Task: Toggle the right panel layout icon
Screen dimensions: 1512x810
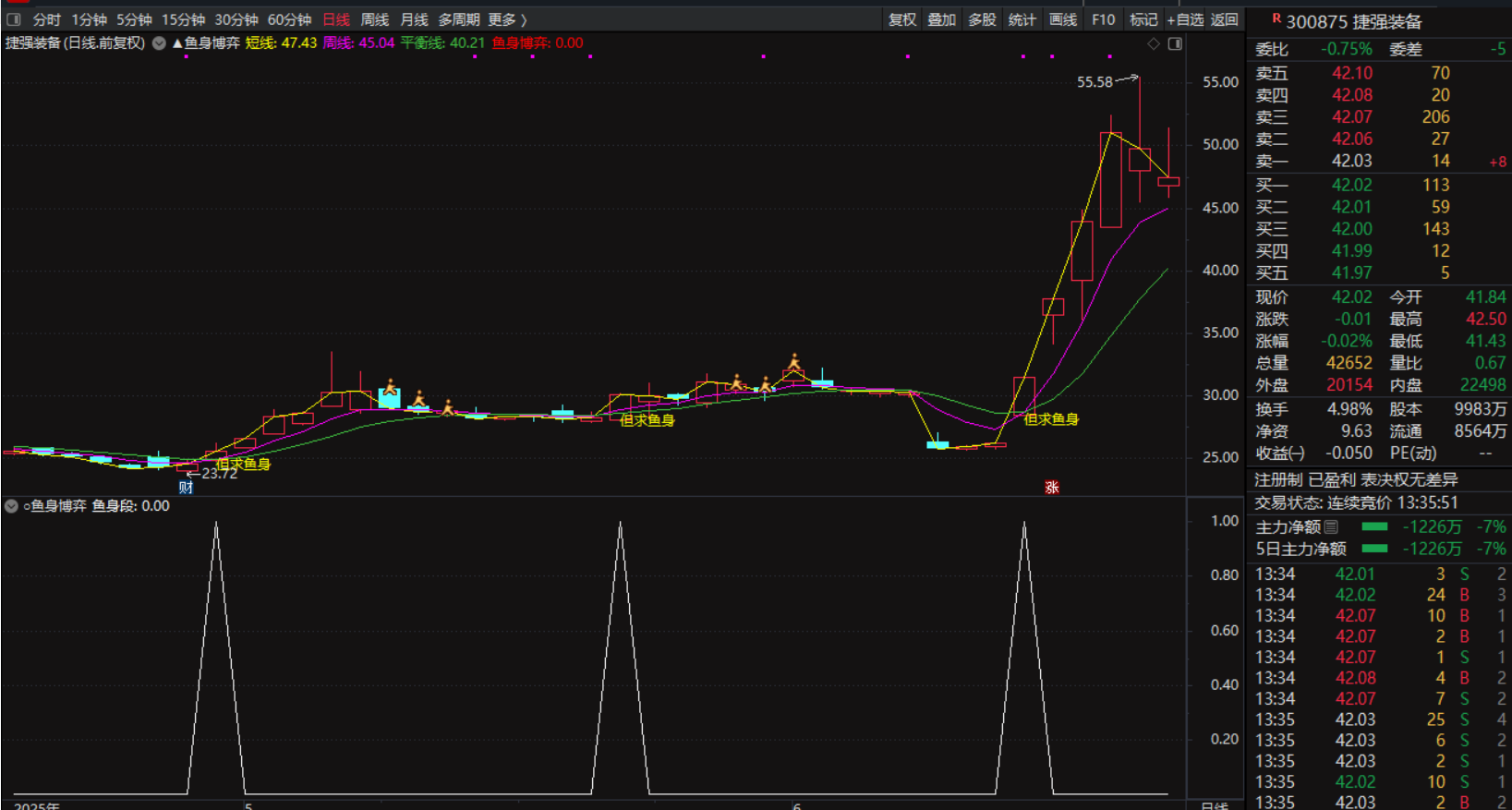Action: [x=1175, y=43]
